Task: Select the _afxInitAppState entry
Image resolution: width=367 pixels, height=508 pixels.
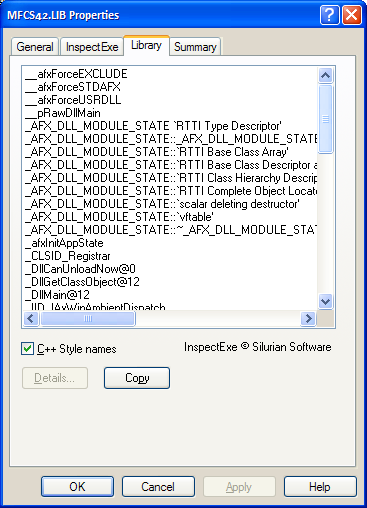Action: tap(64, 243)
